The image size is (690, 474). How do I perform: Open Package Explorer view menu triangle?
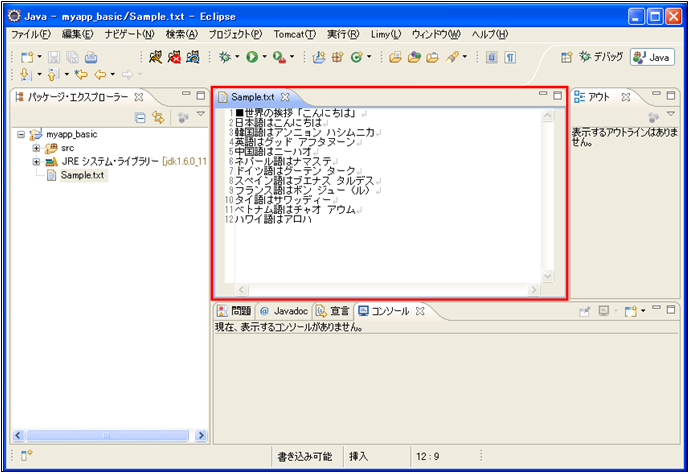[x=200, y=117]
